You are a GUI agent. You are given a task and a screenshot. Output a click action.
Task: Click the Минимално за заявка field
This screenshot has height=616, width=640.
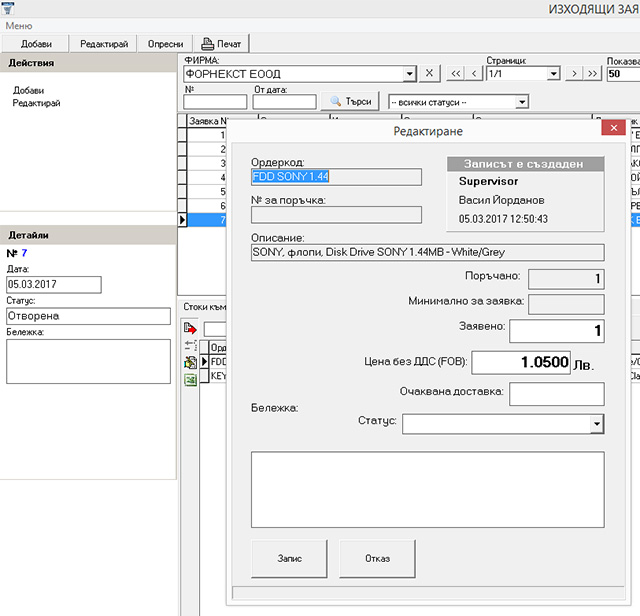[566, 304]
